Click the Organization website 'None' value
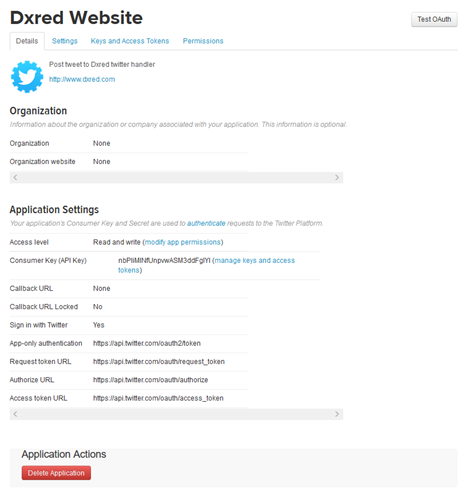This screenshot has height=500, width=469. point(101,161)
